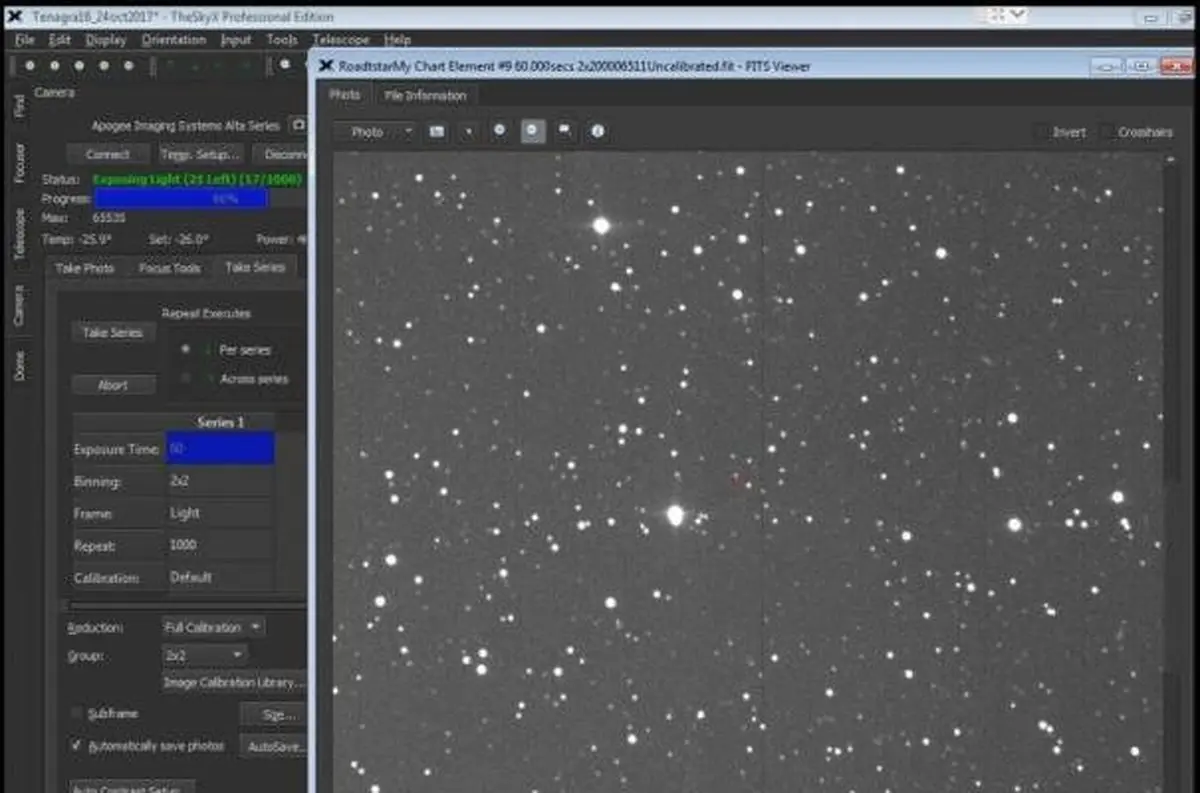Viewport: 1200px width, 793px height.
Task: Click the info icon in FITS Viewer toolbar
Action: click(597, 131)
